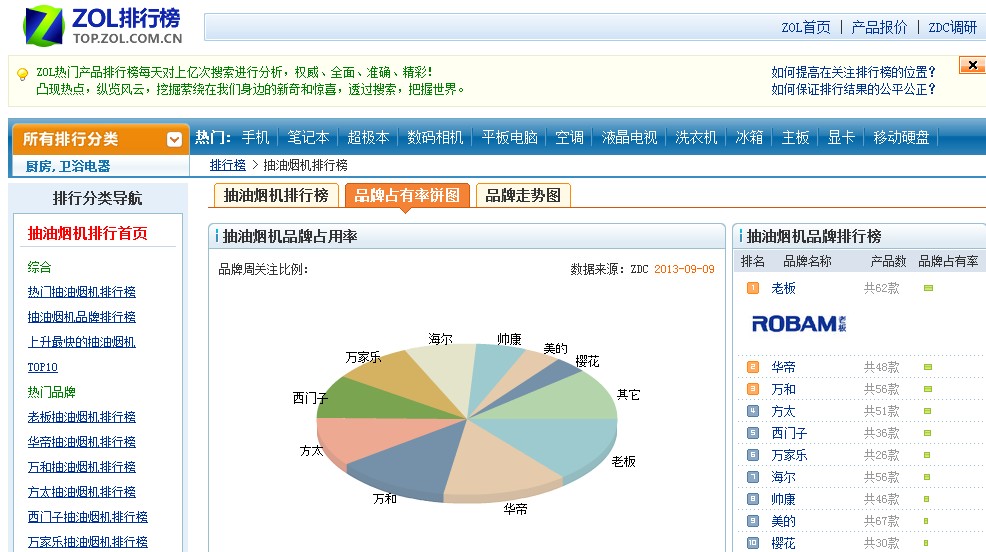Click 华帝 share bar indicator

tap(928, 367)
